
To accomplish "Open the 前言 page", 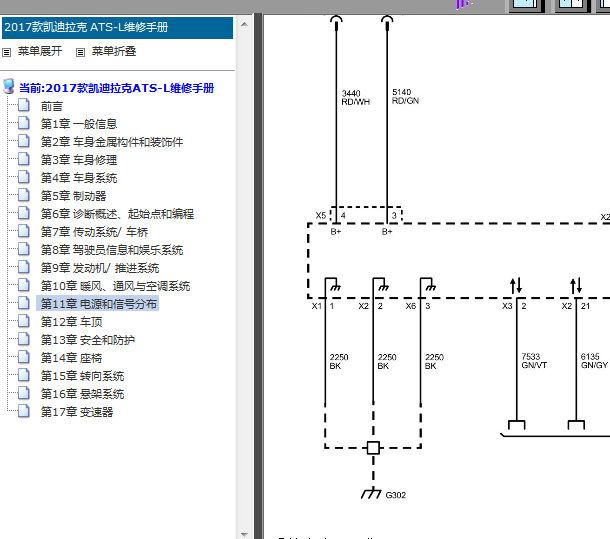I will [x=52, y=106].
